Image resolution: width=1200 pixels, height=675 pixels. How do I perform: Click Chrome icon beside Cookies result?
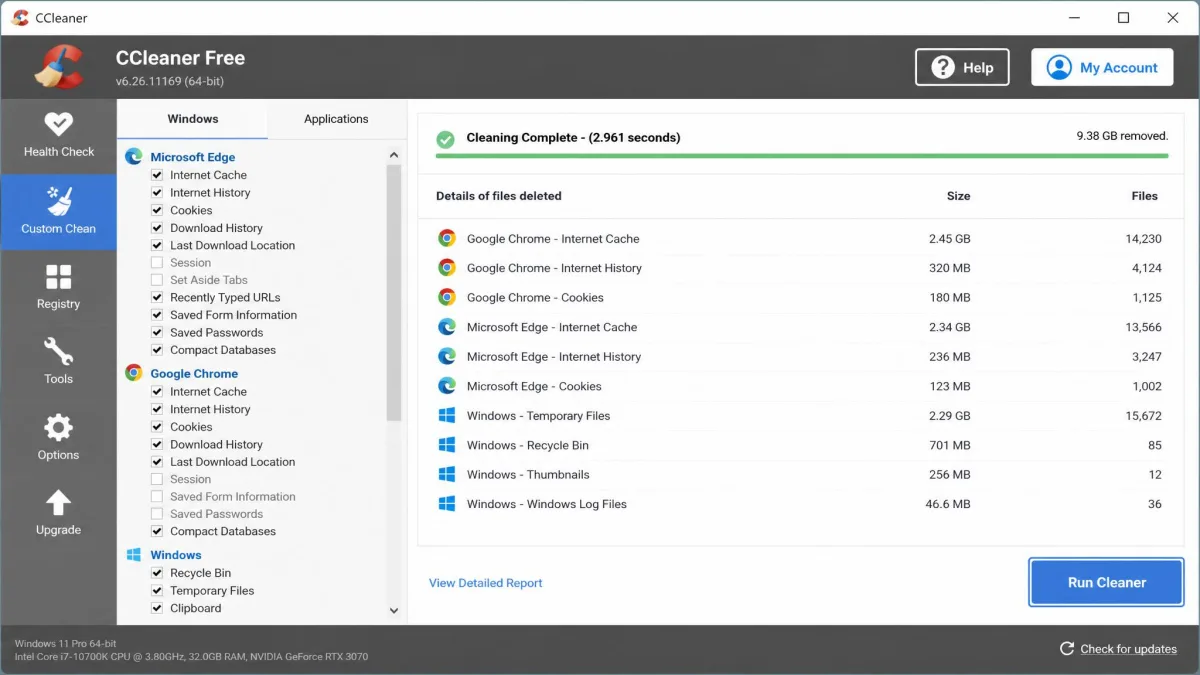[x=447, y=297]
